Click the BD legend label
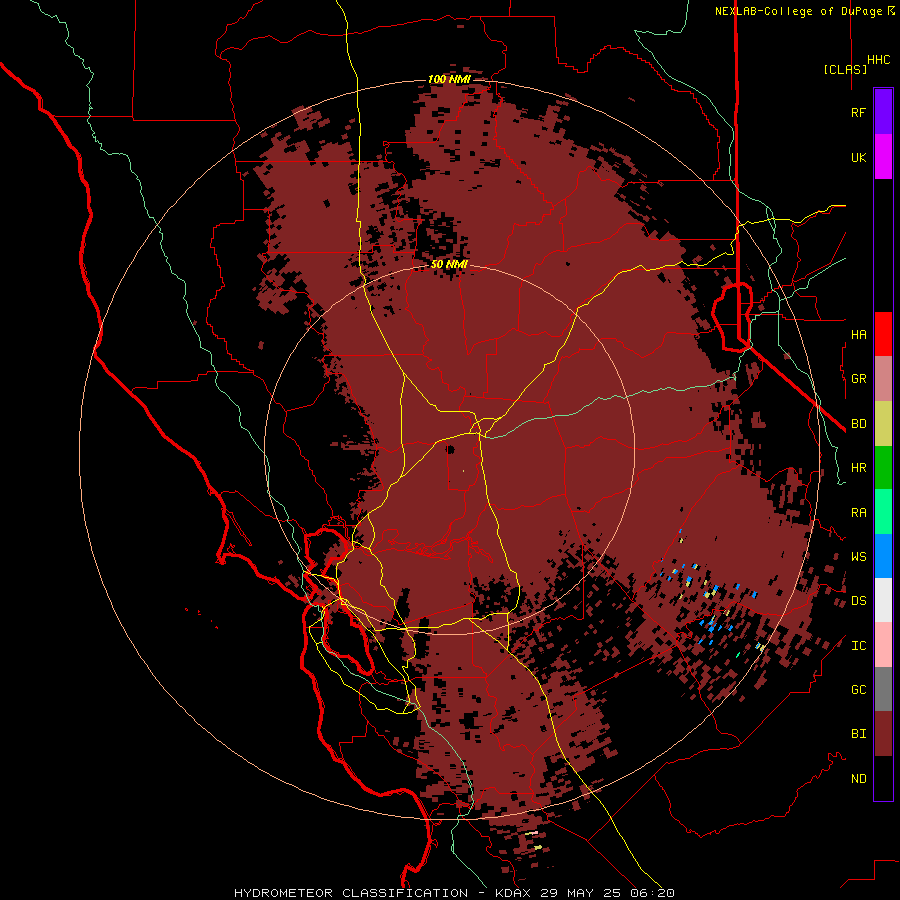The image size is (900, 900). point(858,423)
